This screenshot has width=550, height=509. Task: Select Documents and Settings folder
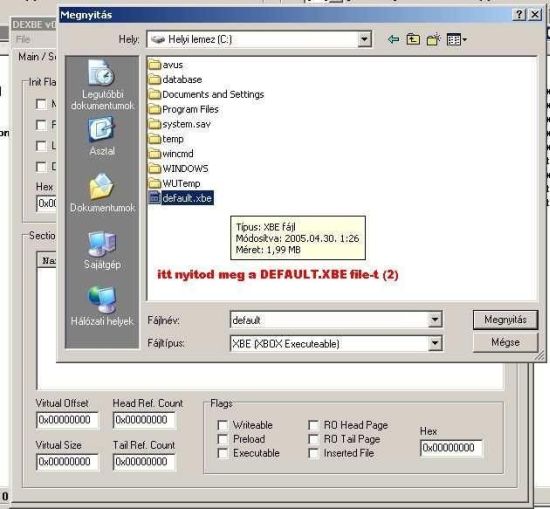206,94
